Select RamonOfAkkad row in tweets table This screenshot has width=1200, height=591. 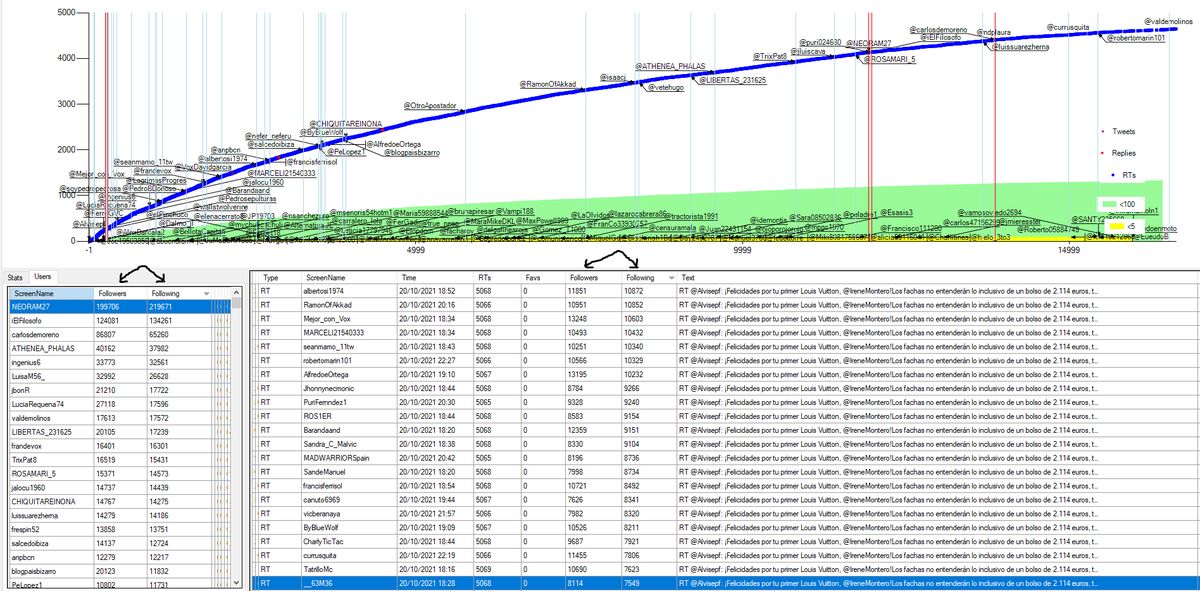[727, 303]
